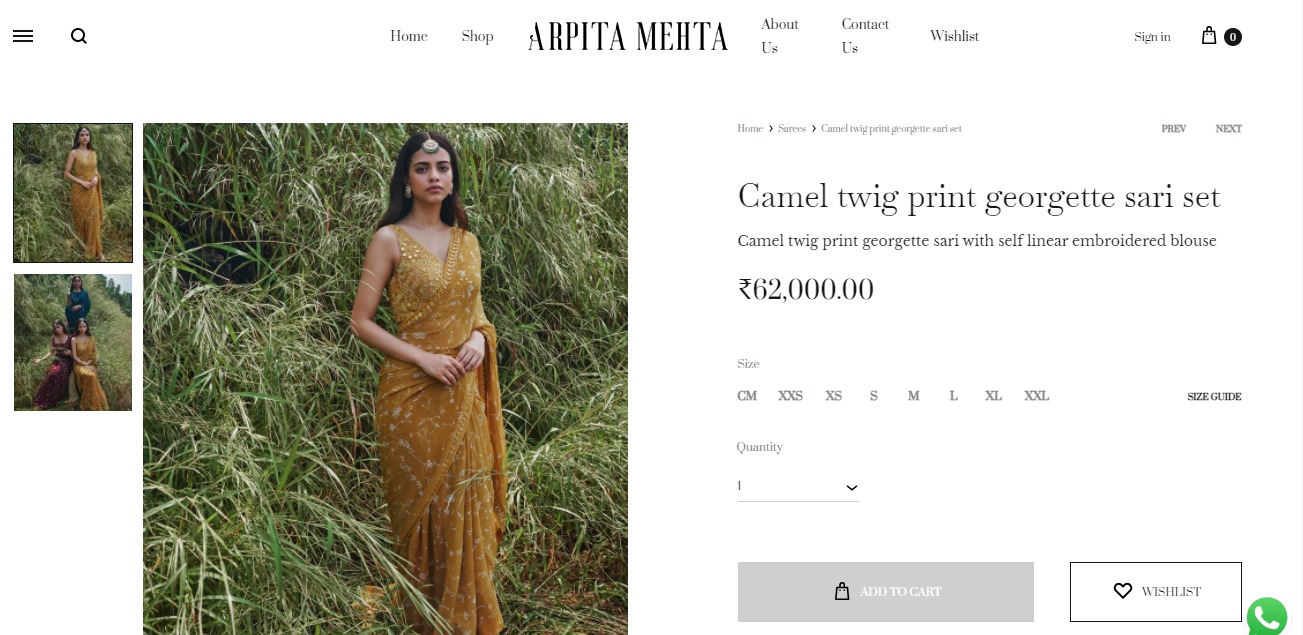Screen dimensions: 1303x635
Task: Click the WhatsApp chat icon
Action: [x=1268, y=618]
